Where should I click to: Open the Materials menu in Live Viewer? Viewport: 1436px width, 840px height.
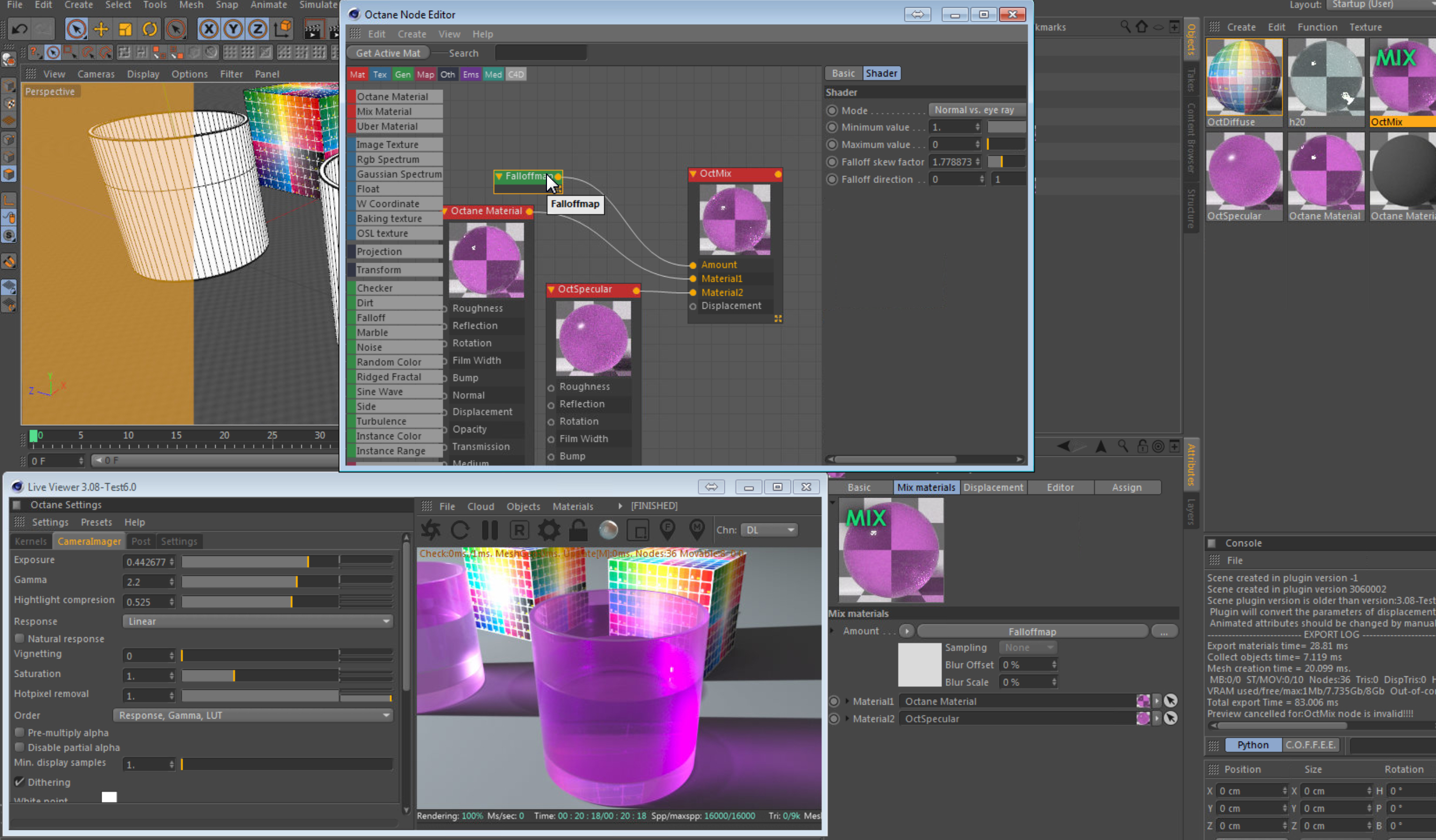click(x=572, y=506)
